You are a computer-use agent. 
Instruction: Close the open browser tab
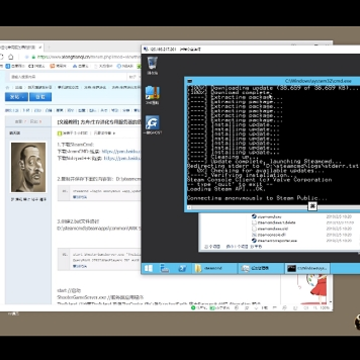coord(40,47)
